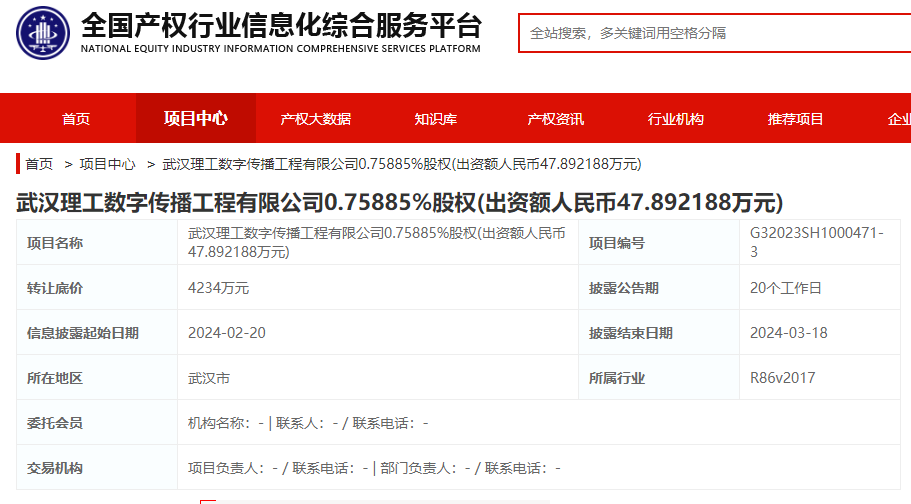Click the 武汉市 region value

coord(209,378)
